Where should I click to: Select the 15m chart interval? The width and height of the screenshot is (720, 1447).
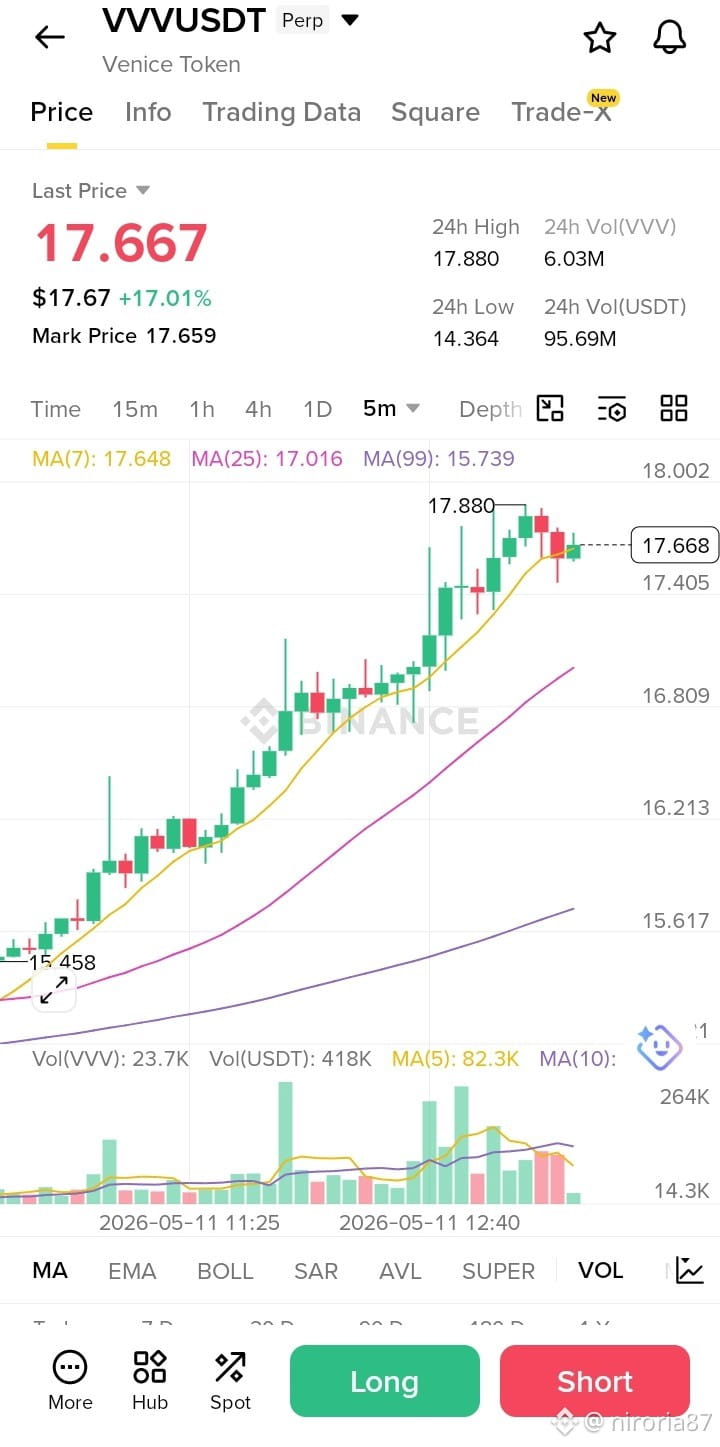[135, 409]
